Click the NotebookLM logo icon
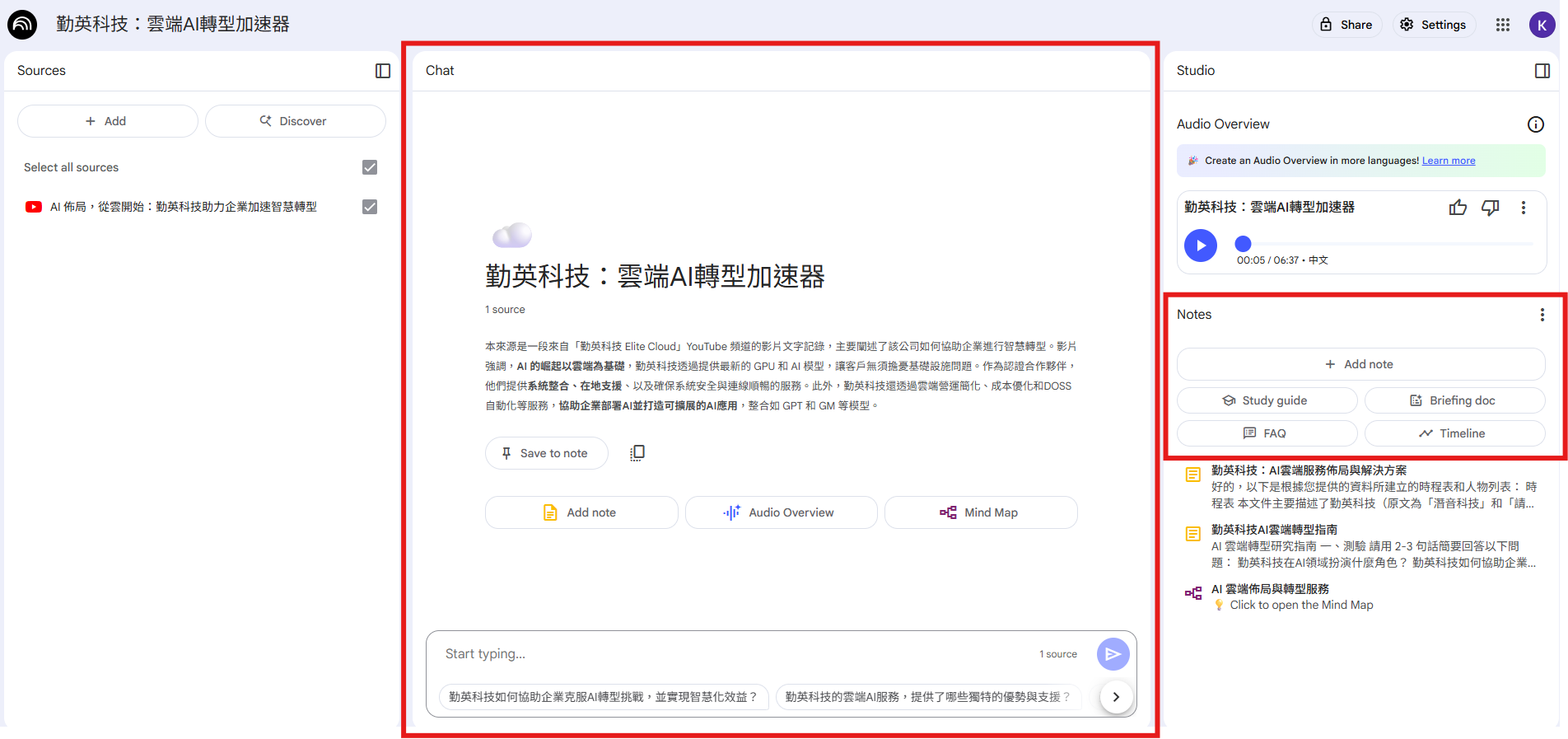 point(22,25)
